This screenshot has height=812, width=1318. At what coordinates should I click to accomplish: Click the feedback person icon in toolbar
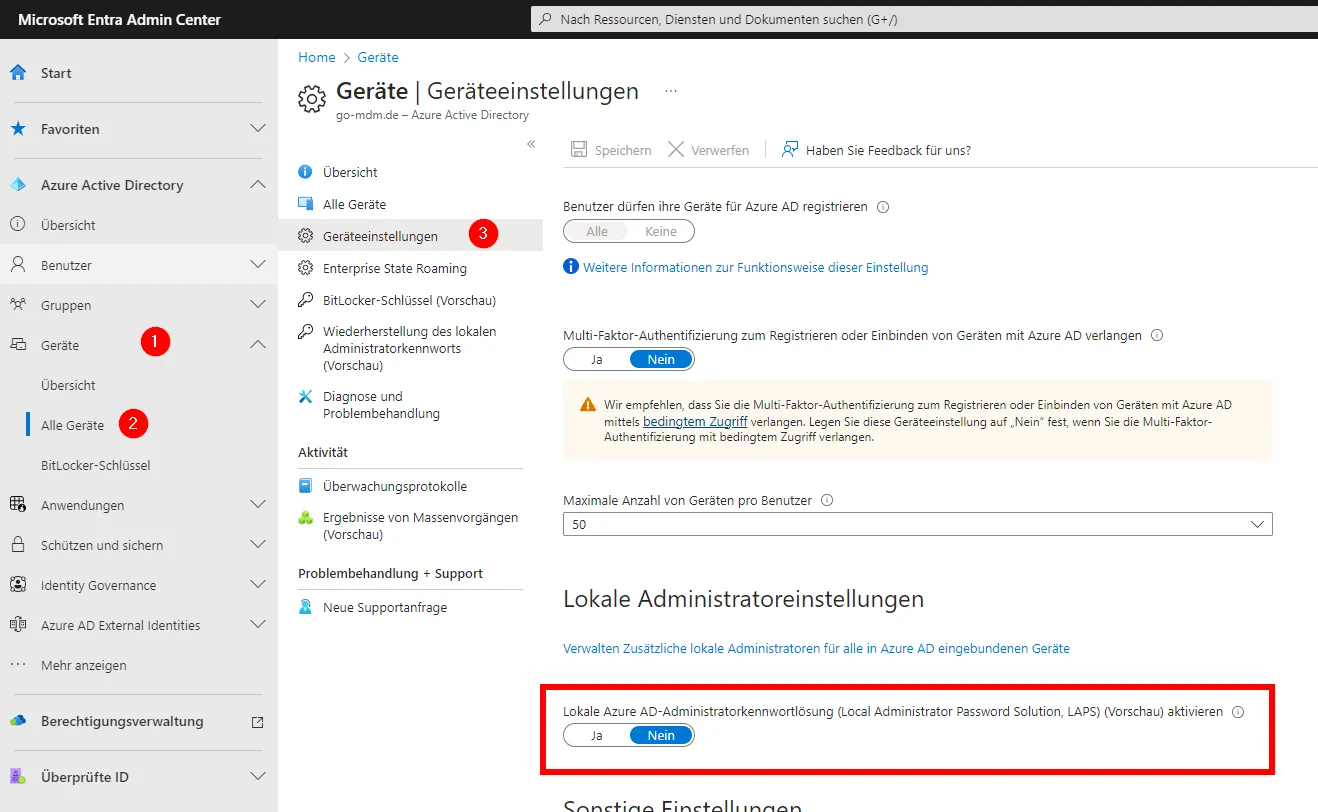tap(790, 150)
